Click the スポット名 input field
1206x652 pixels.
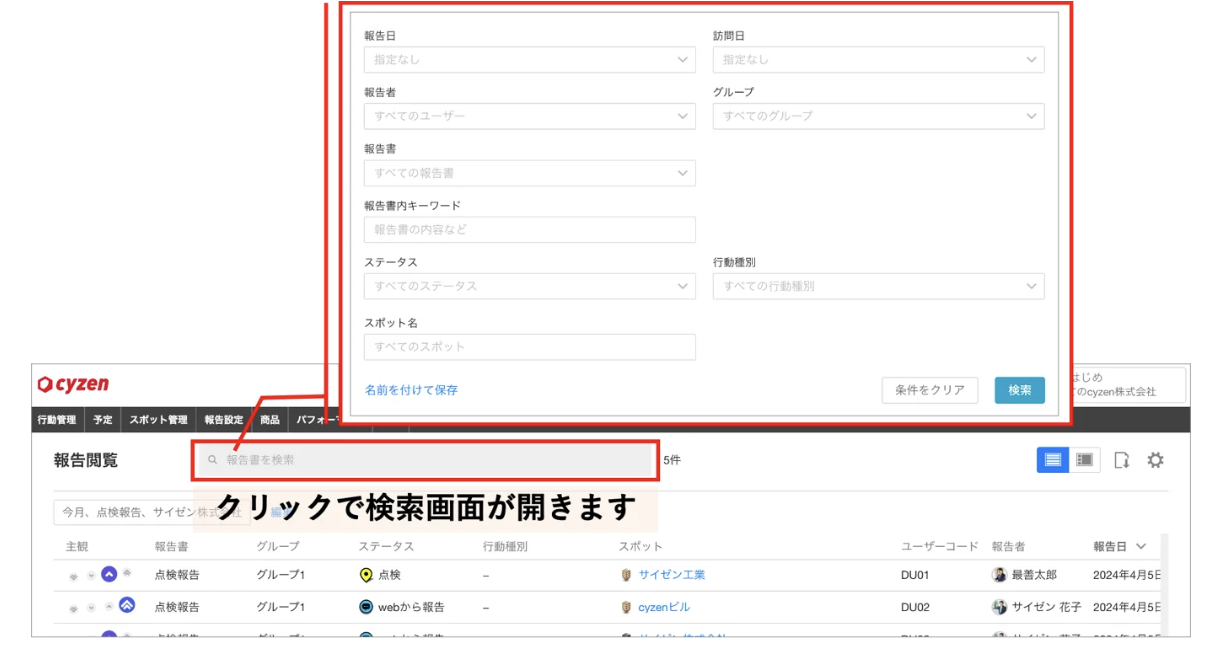click(x=530, y=347)
